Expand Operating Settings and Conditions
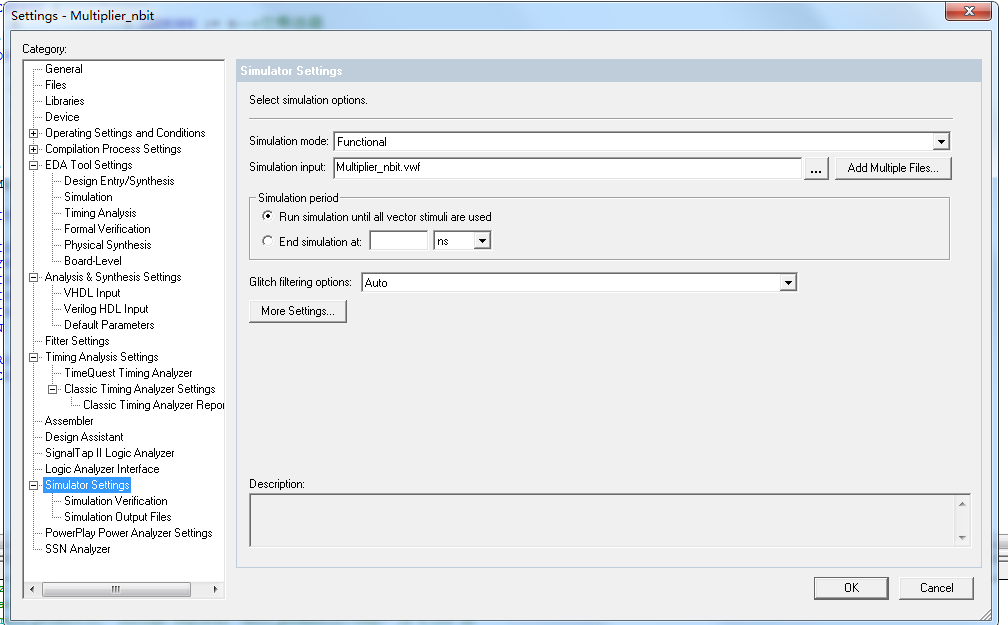1008x625 pixels. pyautogui.click(x=33, y=133)
